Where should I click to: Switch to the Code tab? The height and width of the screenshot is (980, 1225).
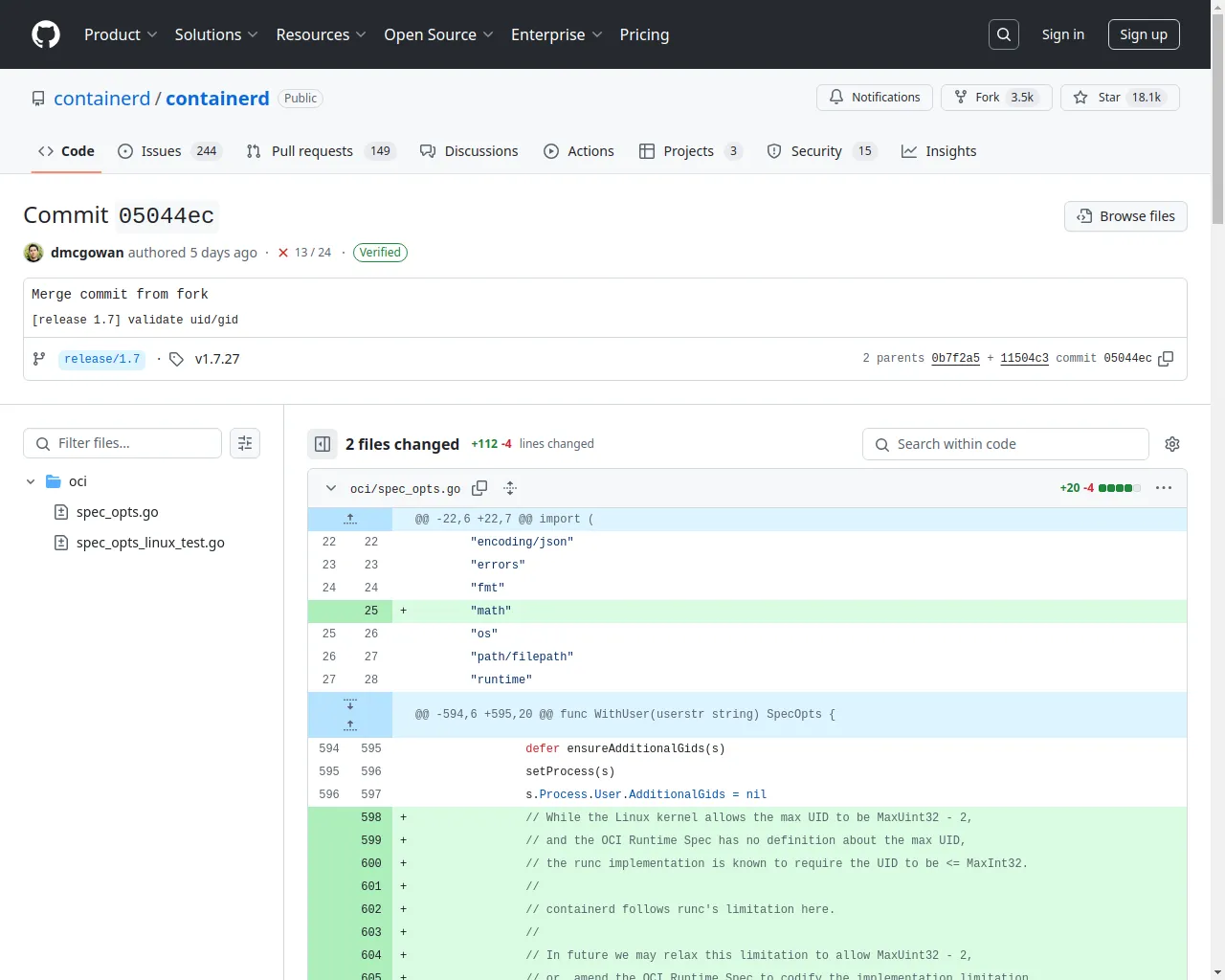click(66, 151)
